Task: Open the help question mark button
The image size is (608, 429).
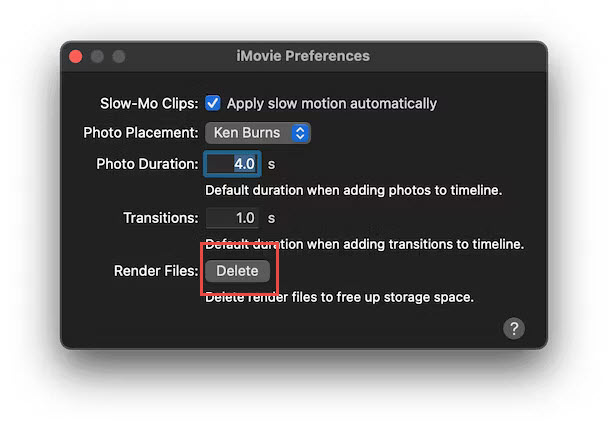Action: tap(514, 328)
